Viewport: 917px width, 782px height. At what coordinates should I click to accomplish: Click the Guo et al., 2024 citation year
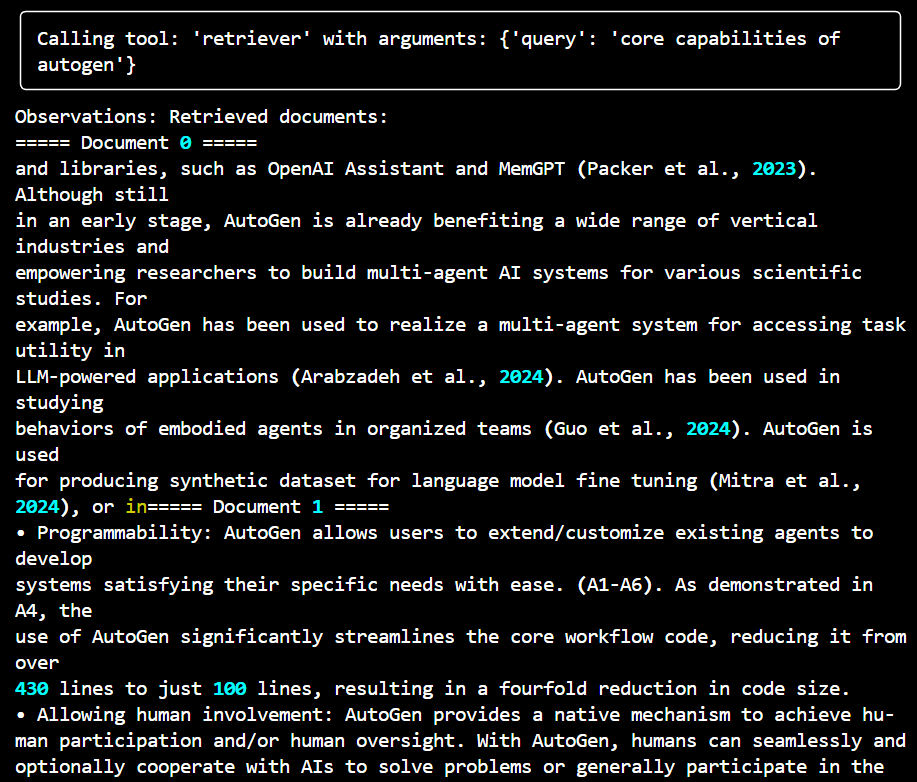pos(708,428)
